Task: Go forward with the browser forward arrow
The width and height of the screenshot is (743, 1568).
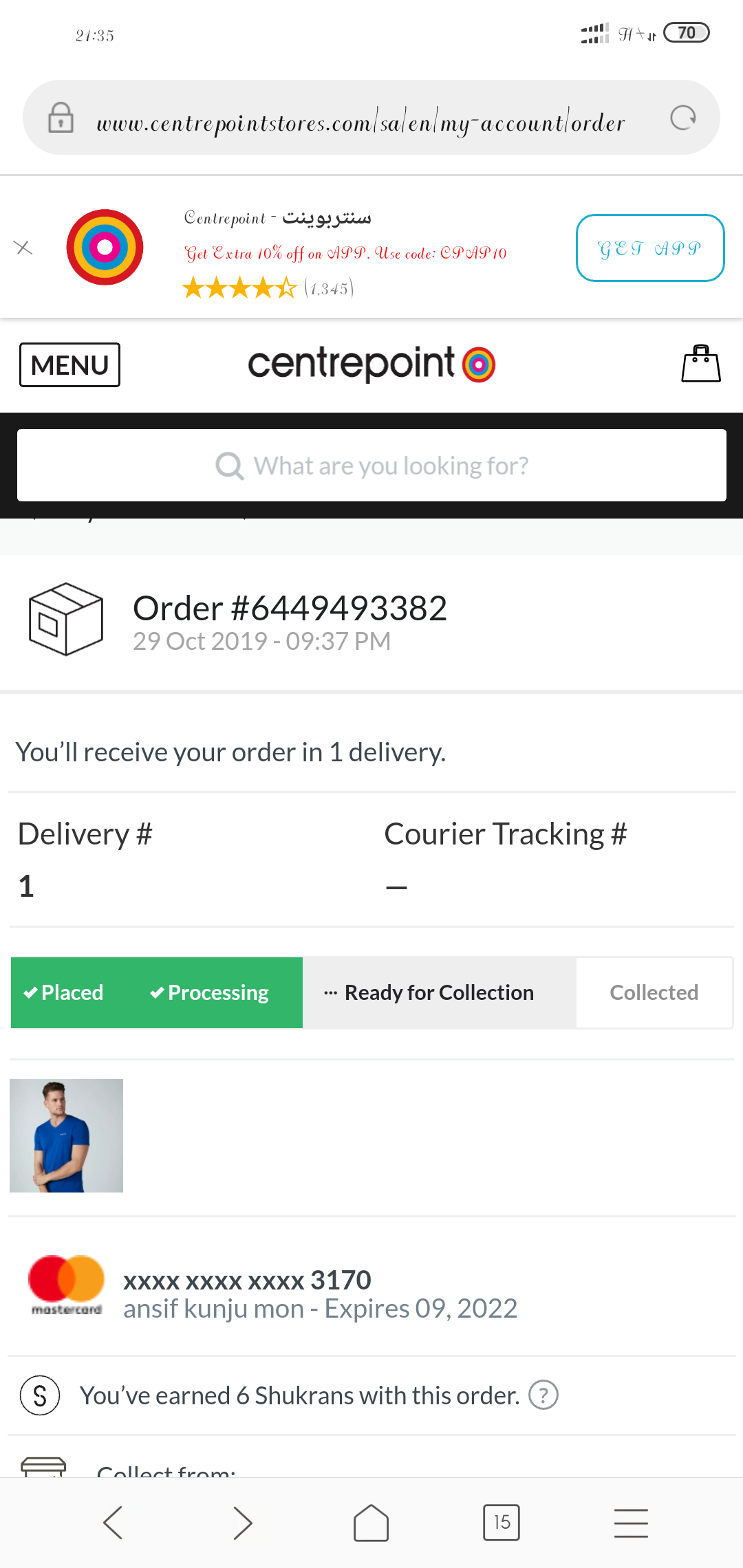Action: [242, 1523]
